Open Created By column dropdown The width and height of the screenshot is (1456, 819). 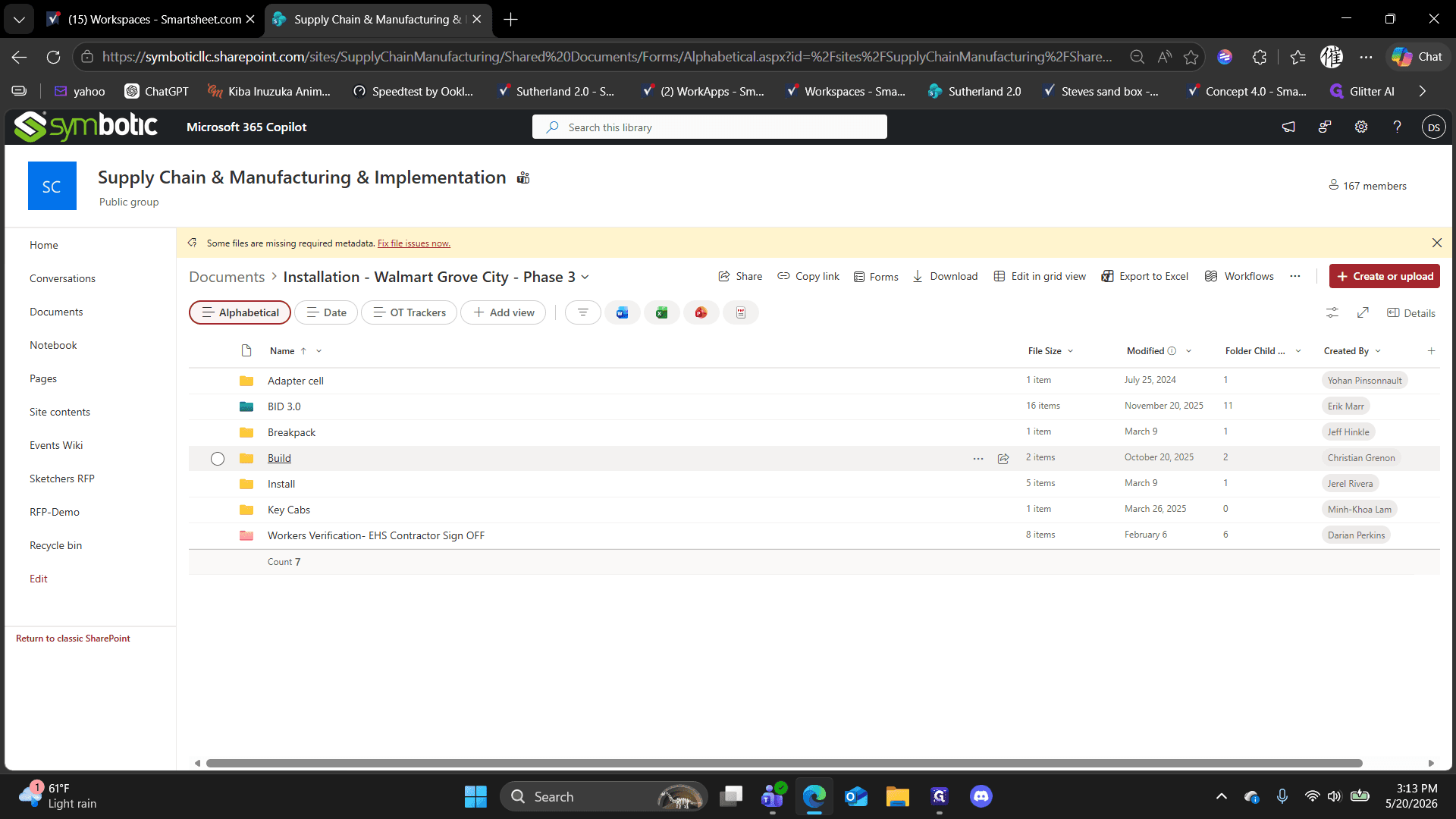click(1378, 350)
